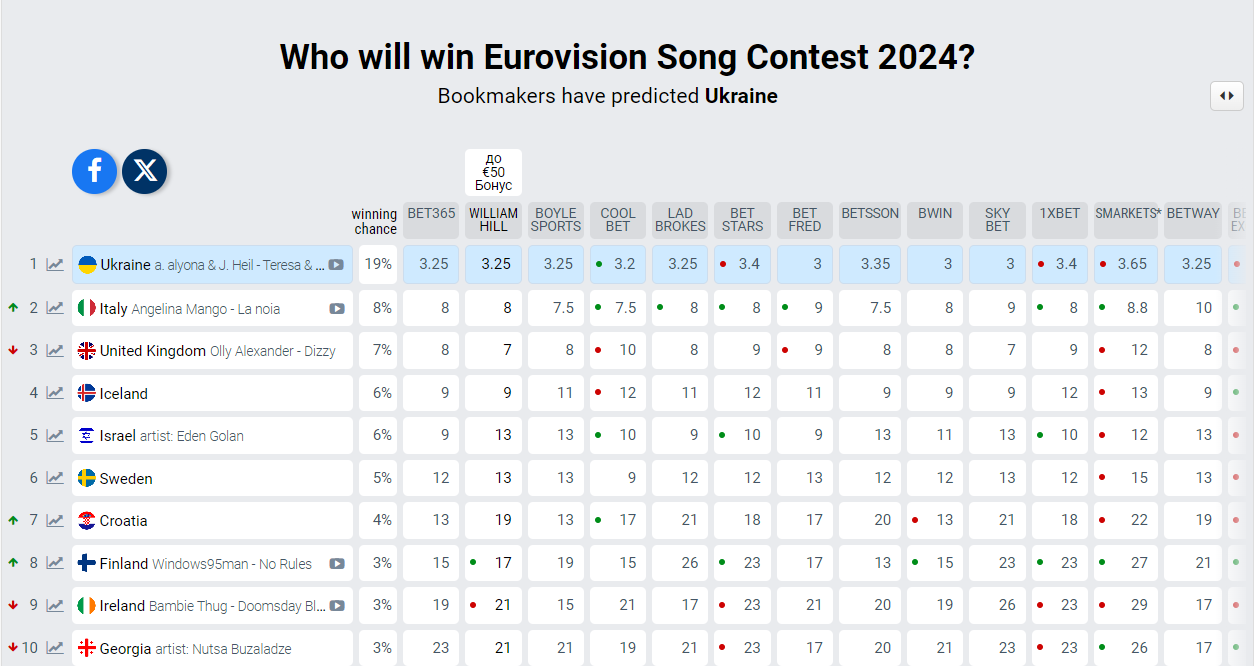Share odds on X (Twitter)
The image size is (1254, 666).
145,172
